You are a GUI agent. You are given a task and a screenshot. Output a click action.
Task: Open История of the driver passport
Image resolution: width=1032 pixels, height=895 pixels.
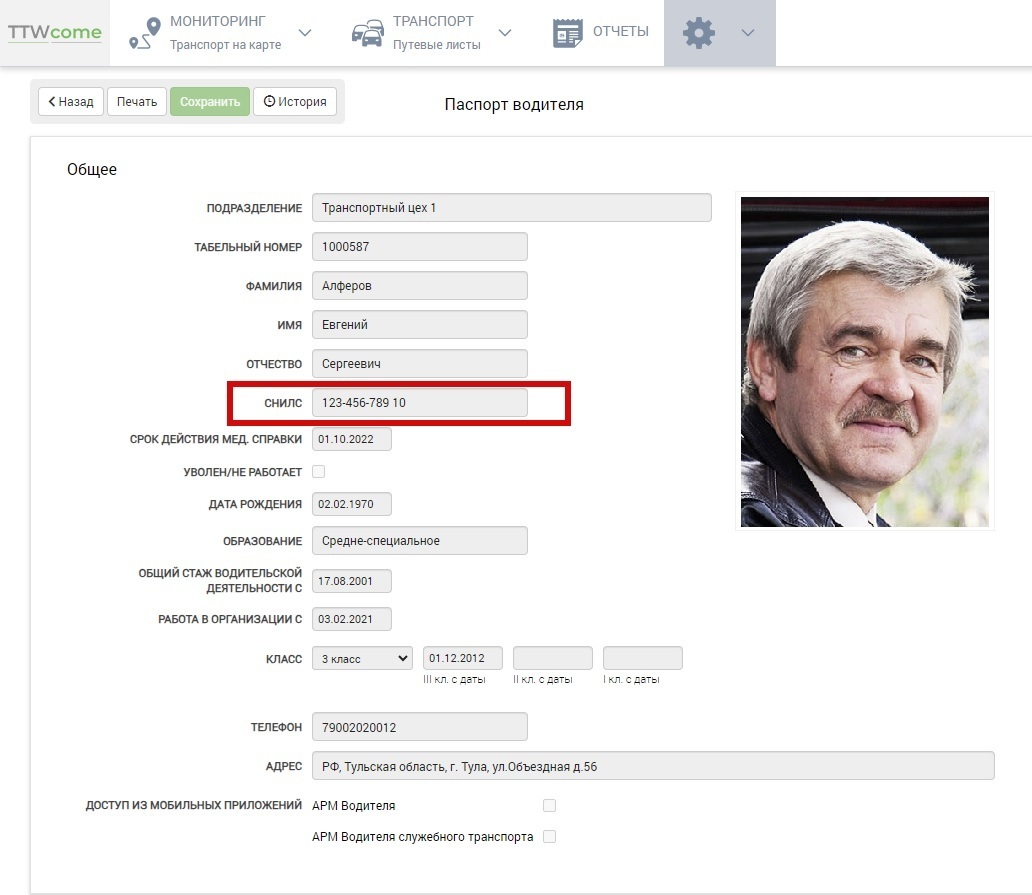pyautogui.click(x=296, y=101)
